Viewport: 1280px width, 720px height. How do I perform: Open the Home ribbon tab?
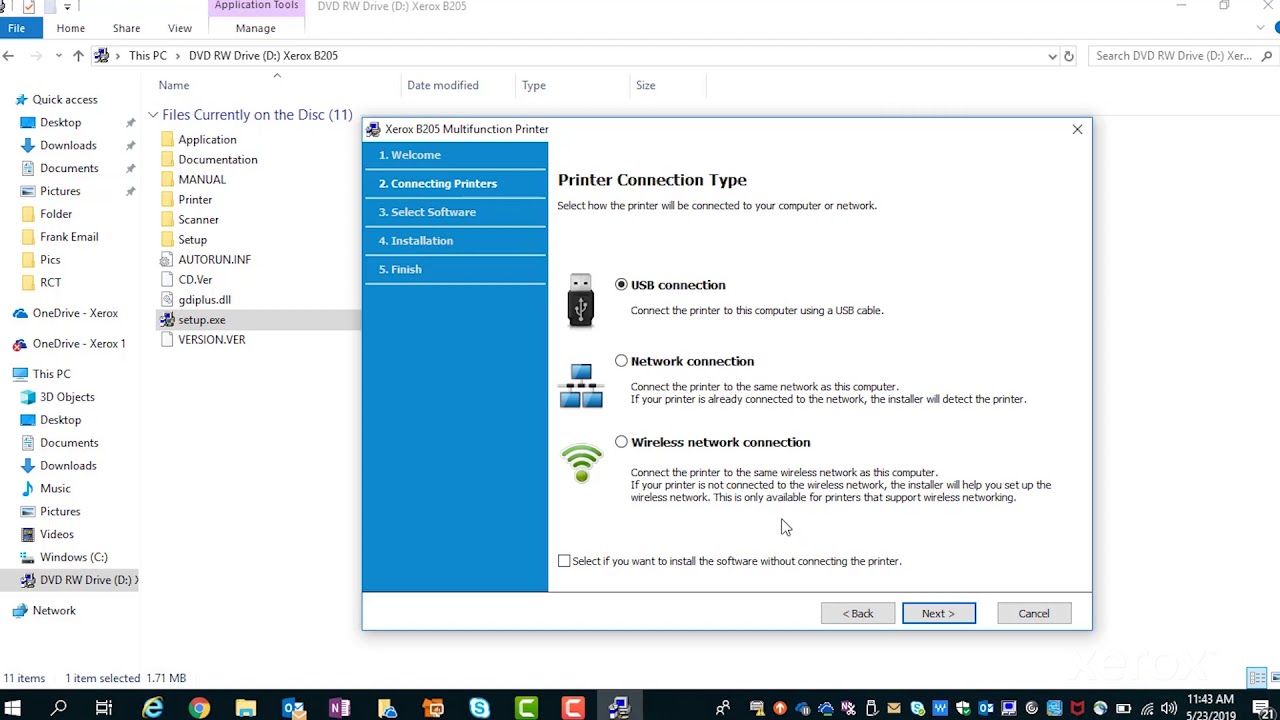pos(70,28)
